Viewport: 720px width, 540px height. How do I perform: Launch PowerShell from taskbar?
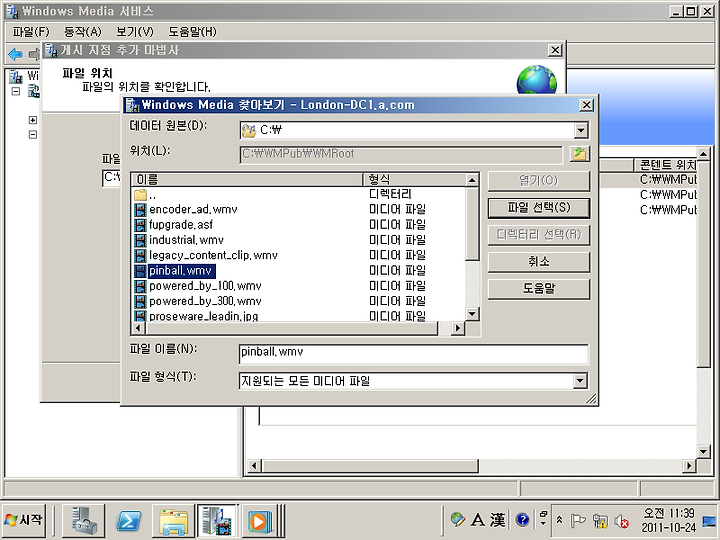click(129, 520)
